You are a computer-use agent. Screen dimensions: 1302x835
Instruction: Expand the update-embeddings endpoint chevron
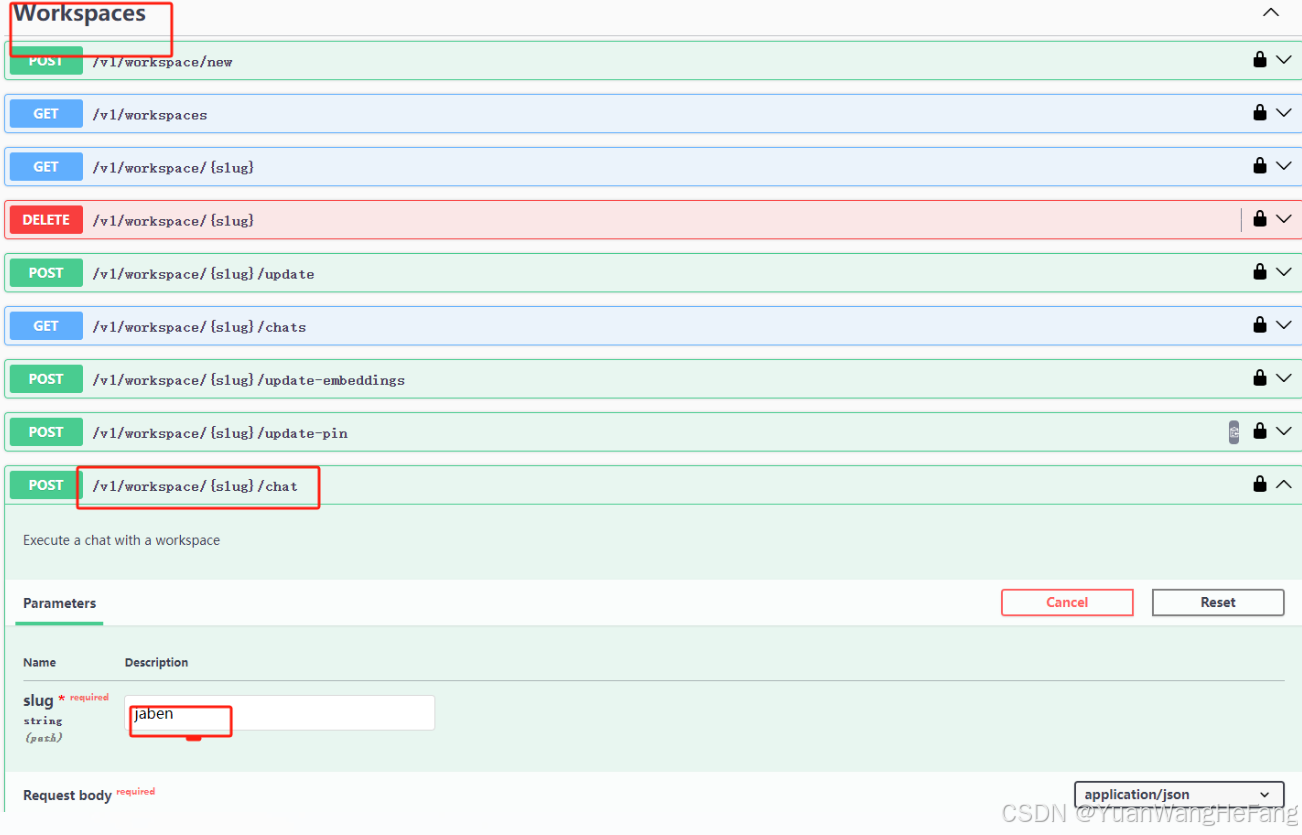click(x=1284, y=378)
